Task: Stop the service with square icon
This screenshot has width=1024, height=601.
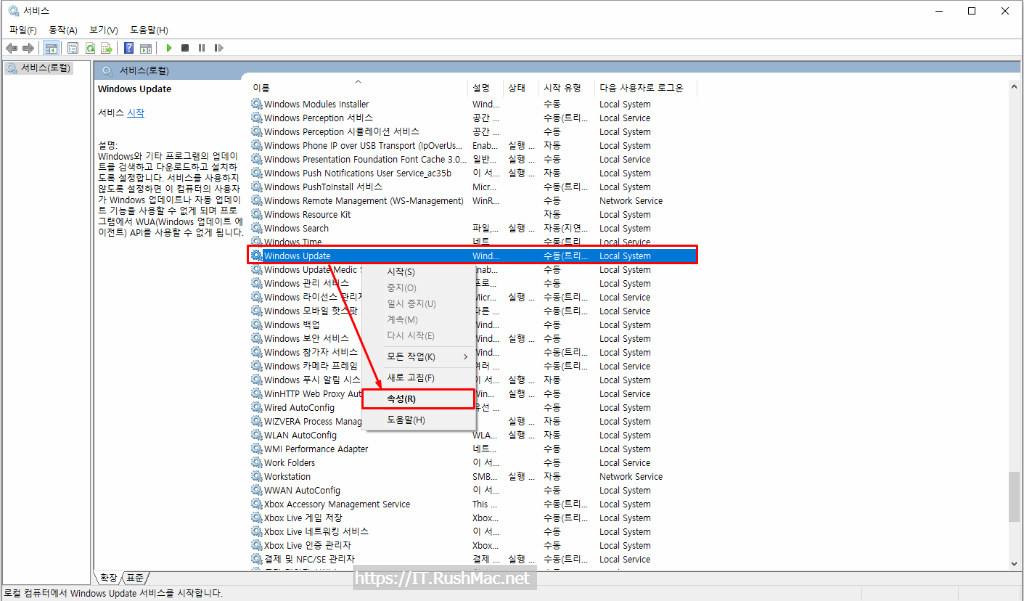Action: (185, 48)
